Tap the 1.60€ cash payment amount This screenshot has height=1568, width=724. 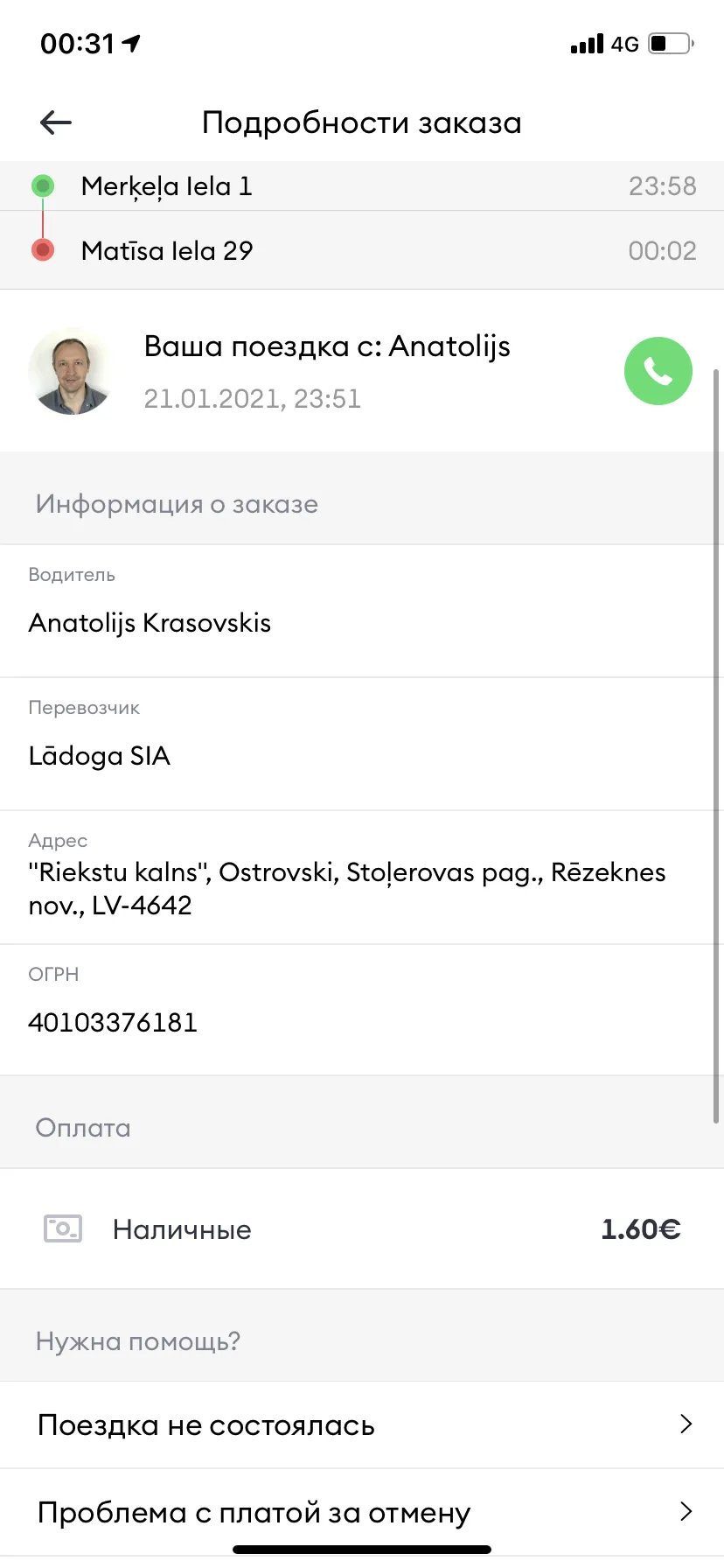tap(641, 1229)
